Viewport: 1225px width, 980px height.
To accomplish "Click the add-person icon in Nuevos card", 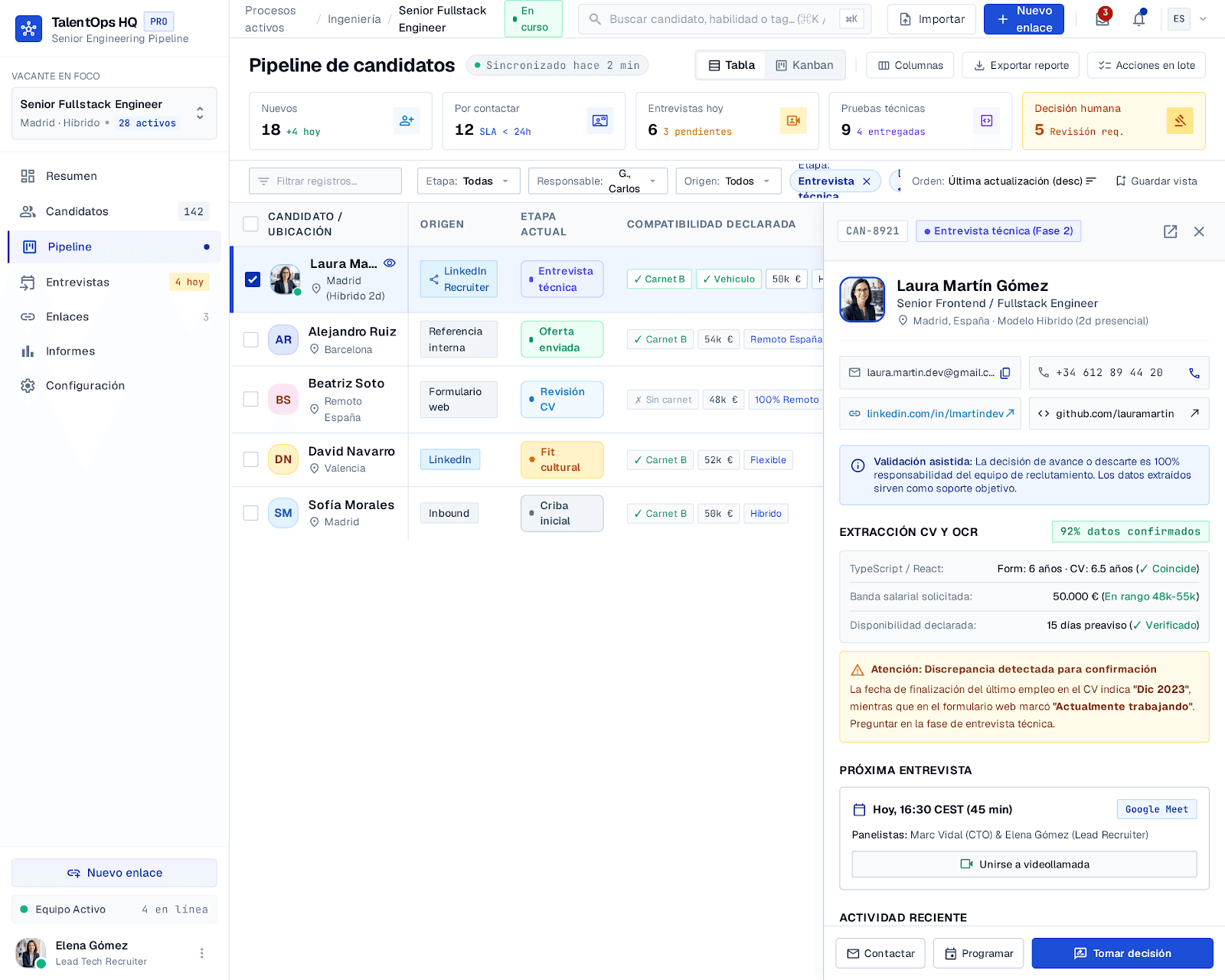I will (x=407, y=121).
